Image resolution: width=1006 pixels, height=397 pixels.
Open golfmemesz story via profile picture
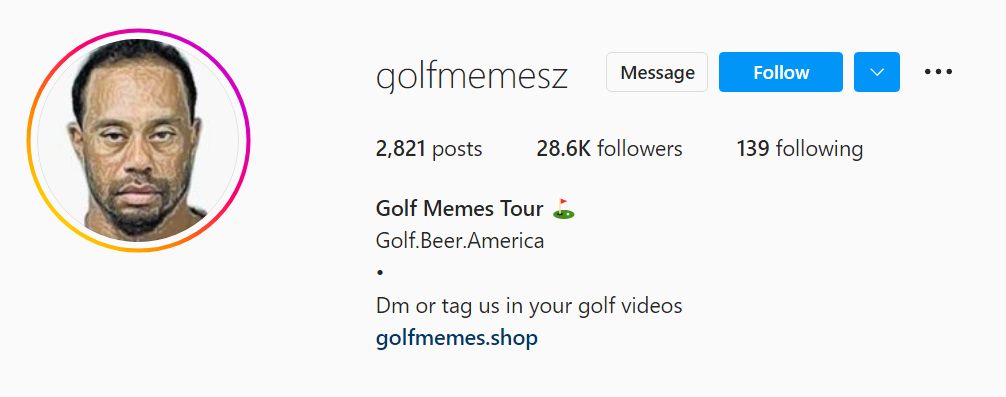(139, 140)
